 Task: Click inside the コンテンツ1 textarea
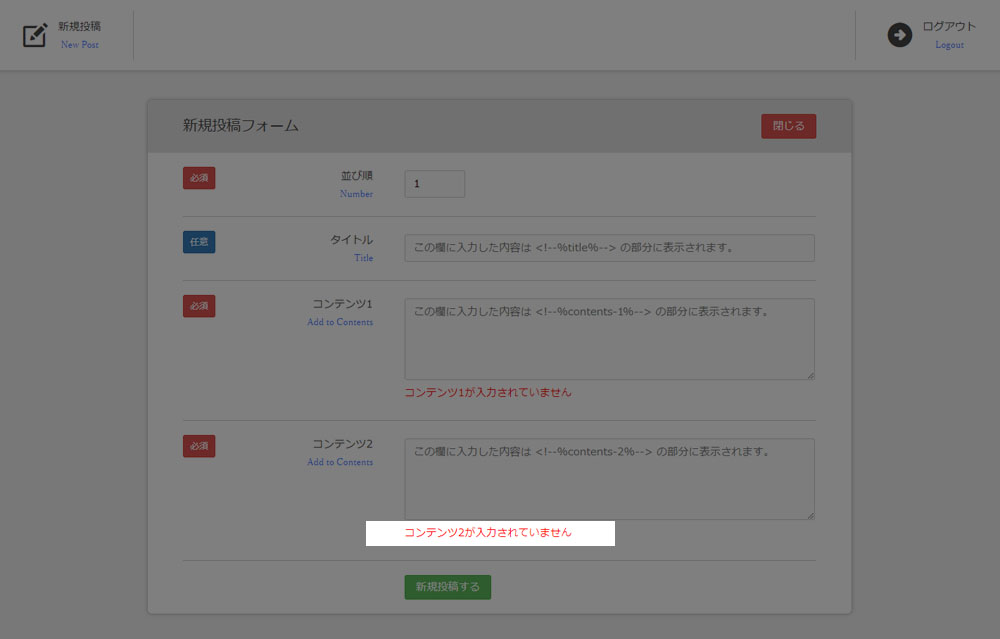tap(609, 339)
